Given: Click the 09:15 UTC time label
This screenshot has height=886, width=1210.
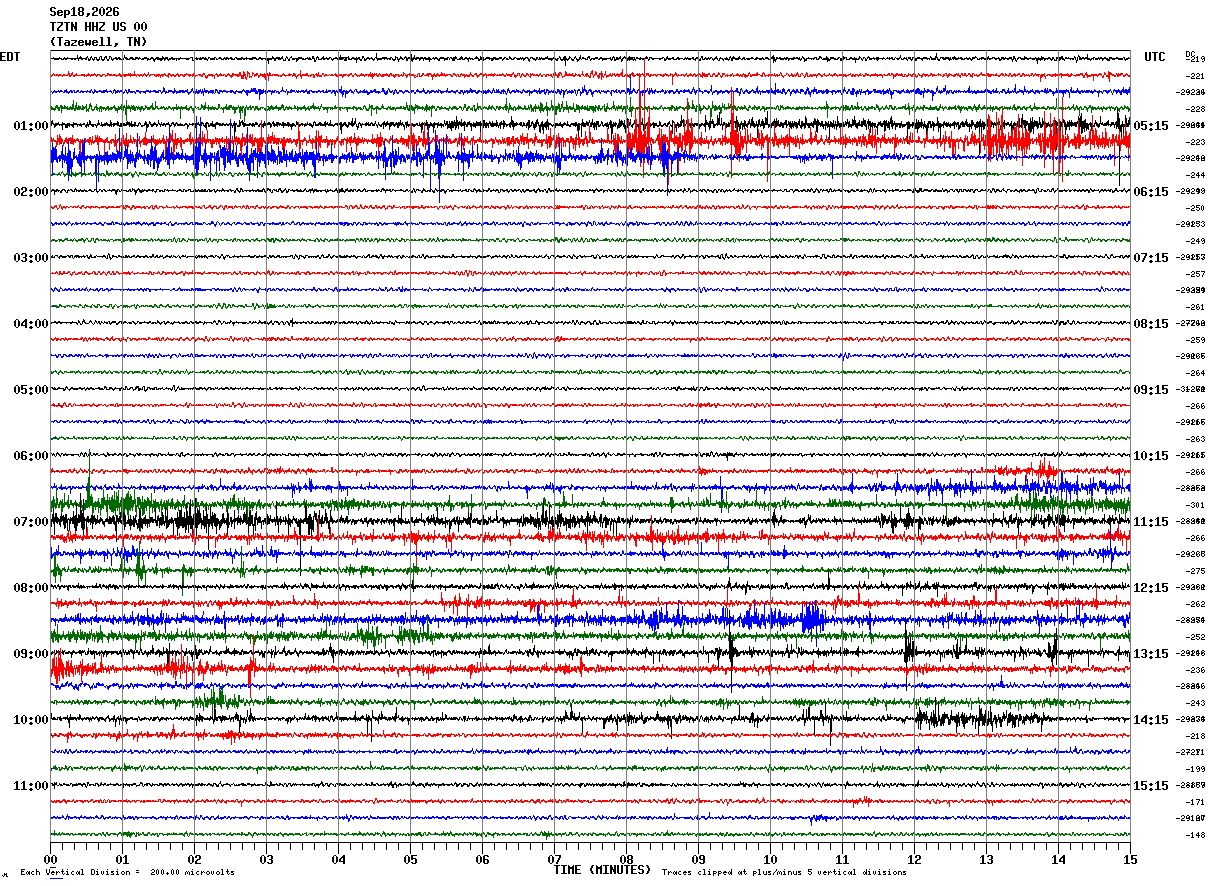Looking at the screenshot, I should pyautogui.click(x=1152, y=390).
